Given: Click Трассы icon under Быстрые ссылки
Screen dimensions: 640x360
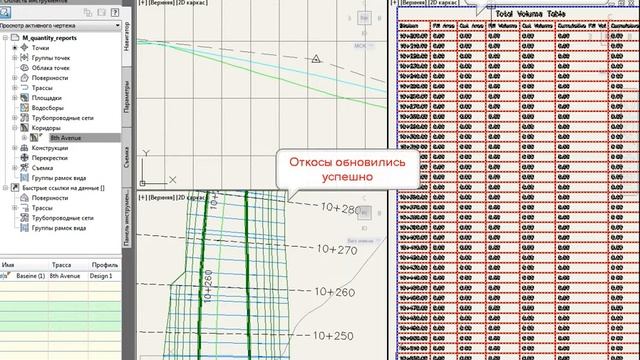Looking at the screenshot, I should click(24, 208).
